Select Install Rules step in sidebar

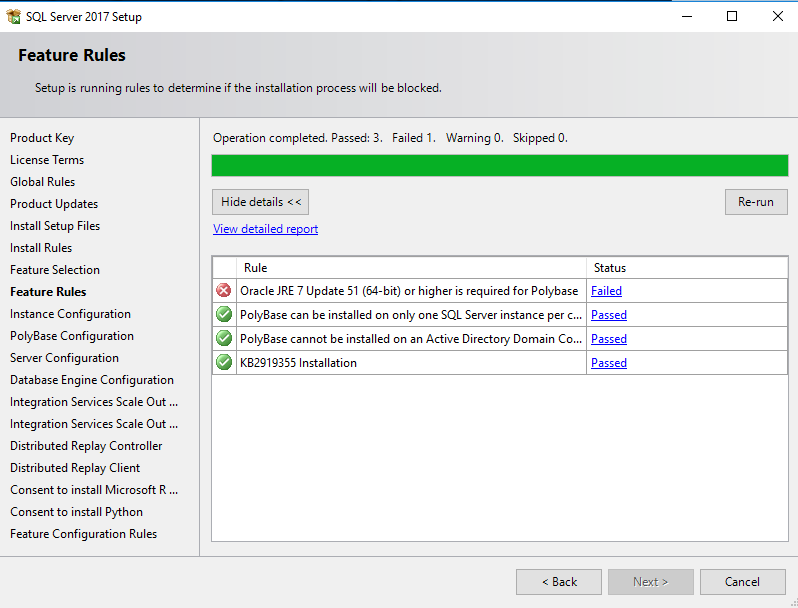click(41, 248)
